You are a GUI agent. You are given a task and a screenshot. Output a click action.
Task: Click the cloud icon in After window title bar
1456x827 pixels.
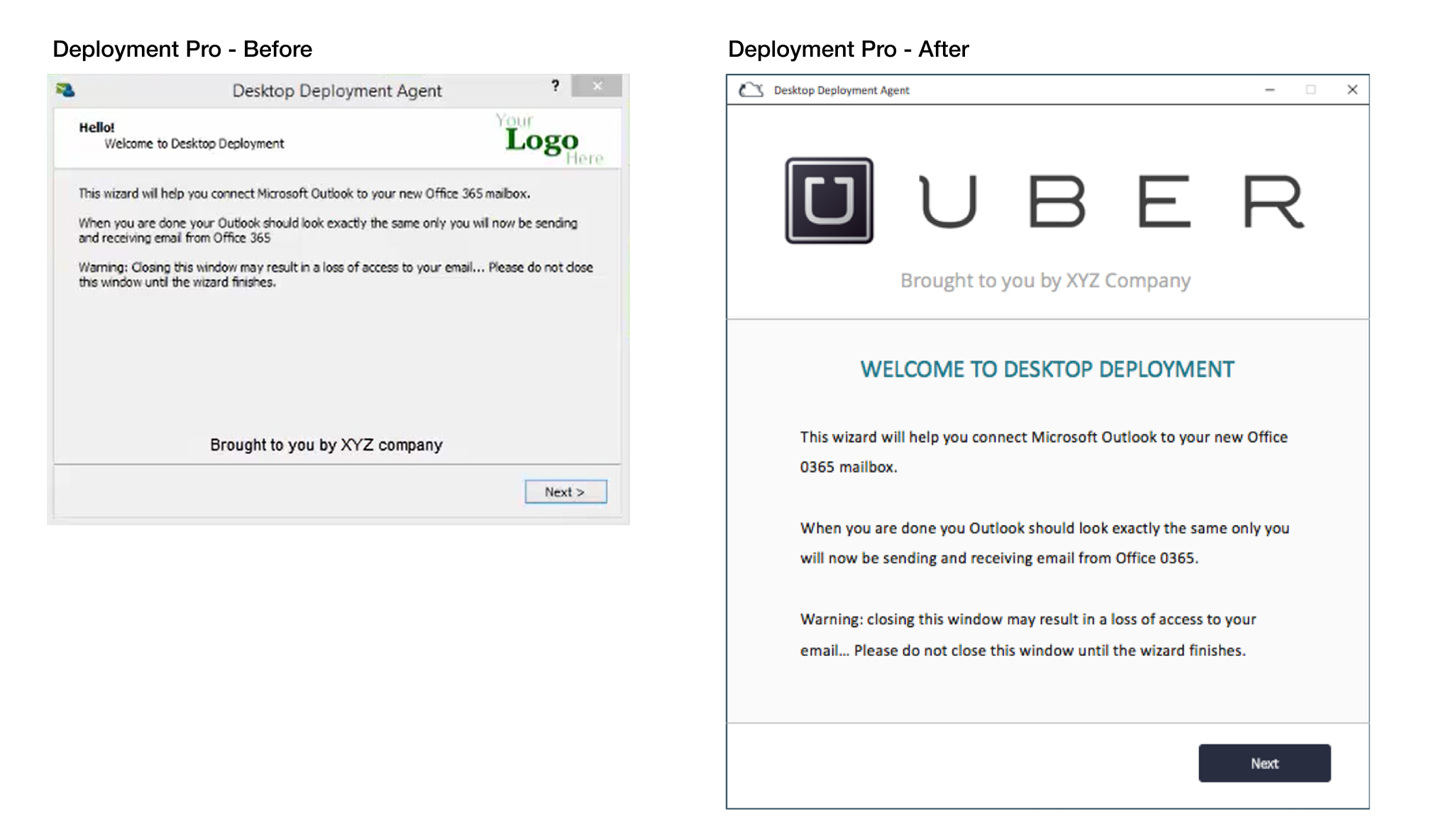click(751, 90)
